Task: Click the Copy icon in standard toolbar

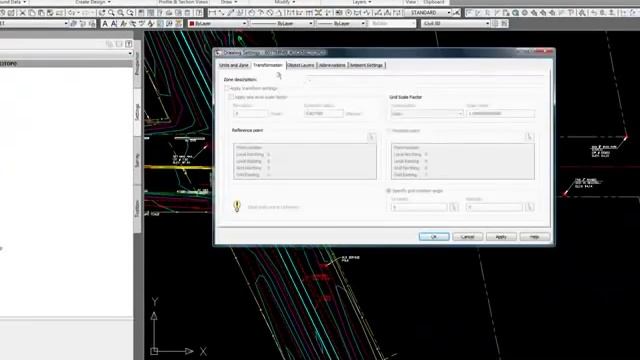Action: 32,13
